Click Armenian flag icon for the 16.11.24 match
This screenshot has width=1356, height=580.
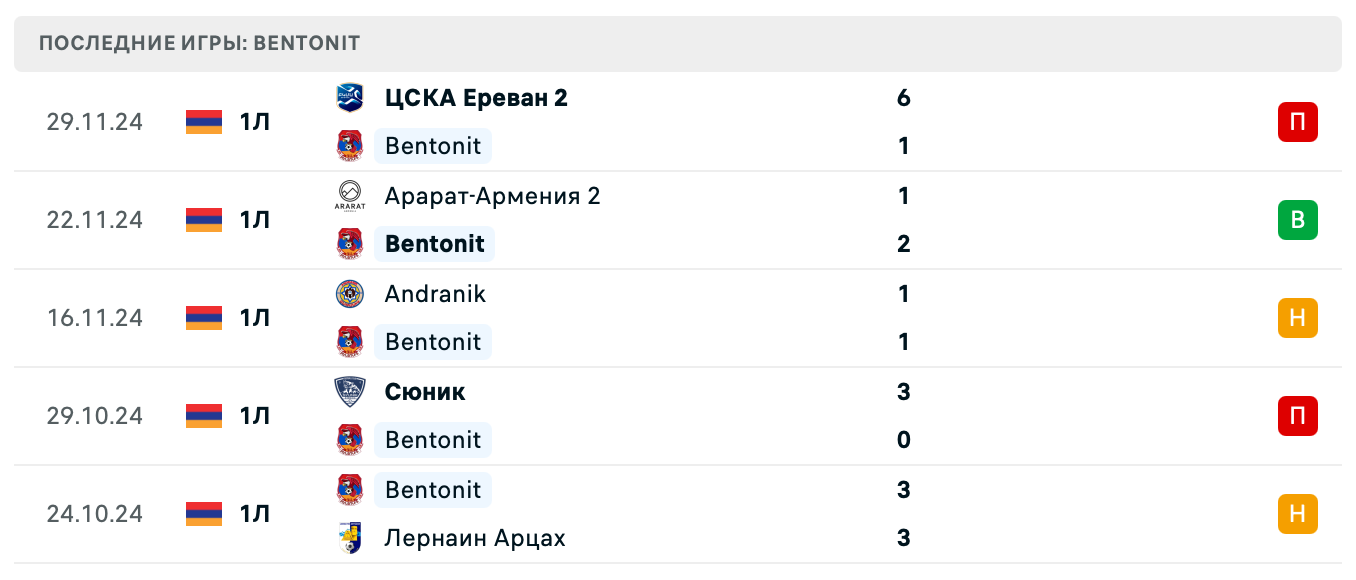204,318
